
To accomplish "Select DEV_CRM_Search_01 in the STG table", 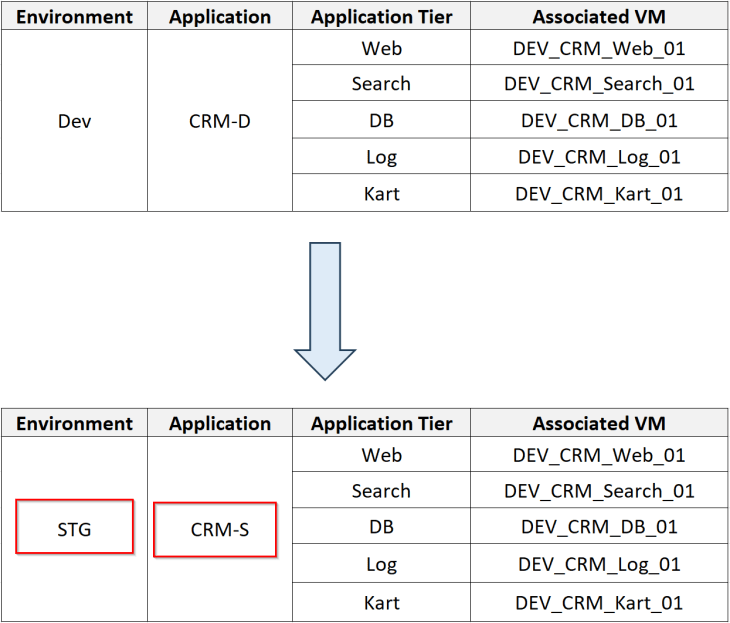I will (x=599, y=491).
